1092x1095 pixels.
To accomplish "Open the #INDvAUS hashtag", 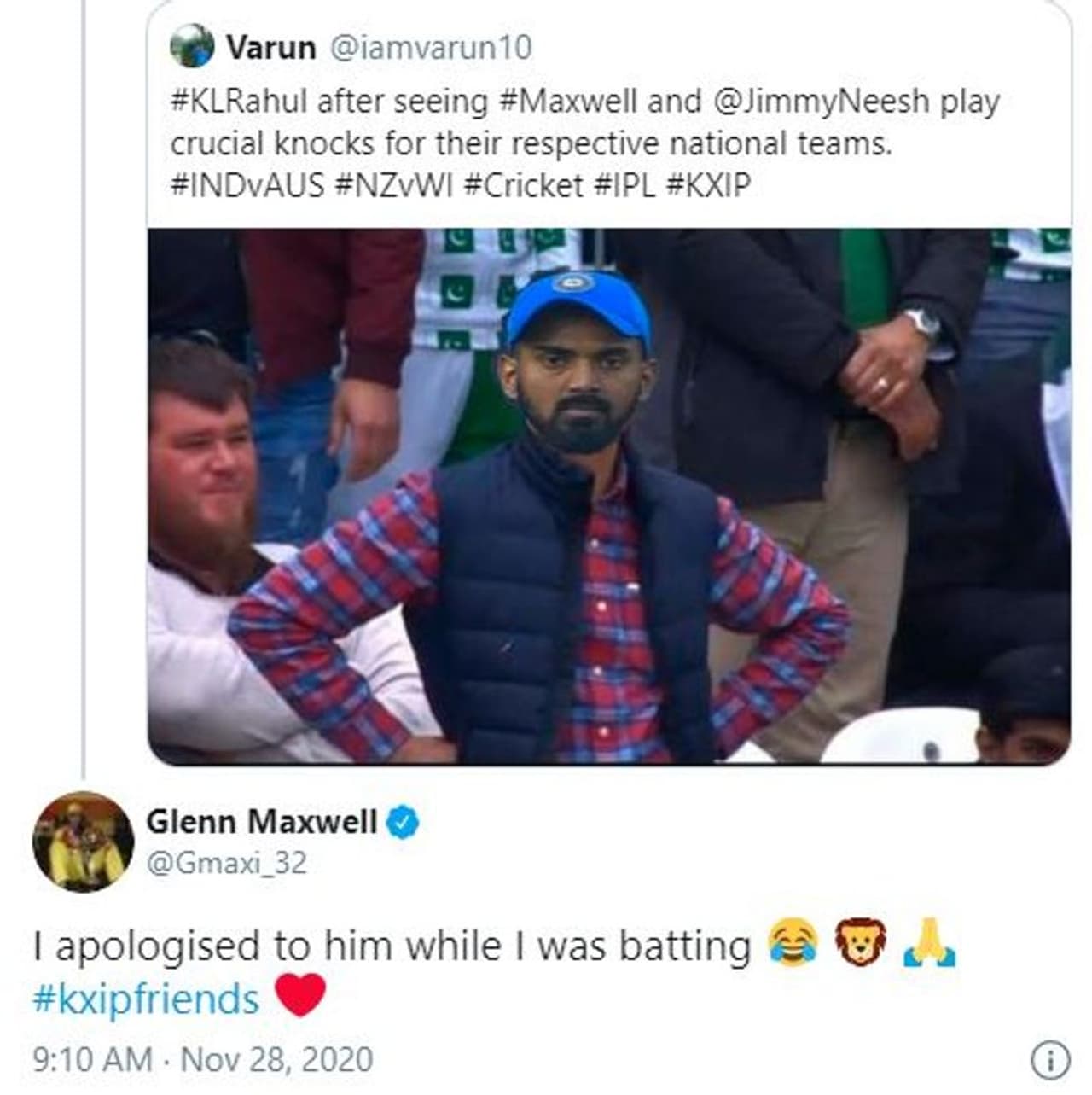I will 247,183.
